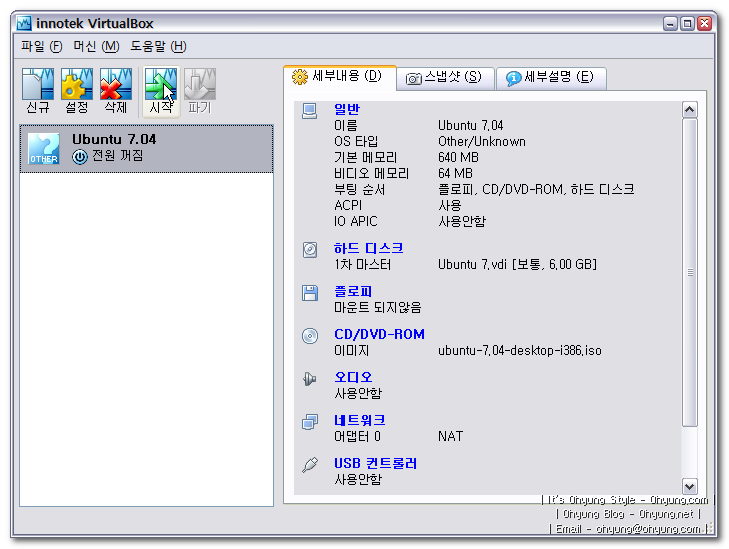This screenshot has height=549, width=729.
Task: Open the CD/DVD-ROM section link
Action: tap(379, 334)
